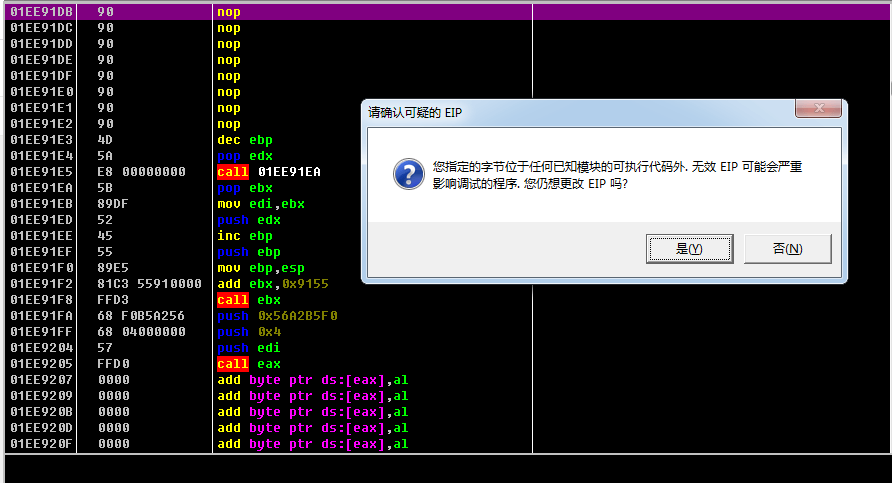The width and height of the screenshot is (892, 483).
Task: Click the 'push edx' instruction
Action: [249, 220]
